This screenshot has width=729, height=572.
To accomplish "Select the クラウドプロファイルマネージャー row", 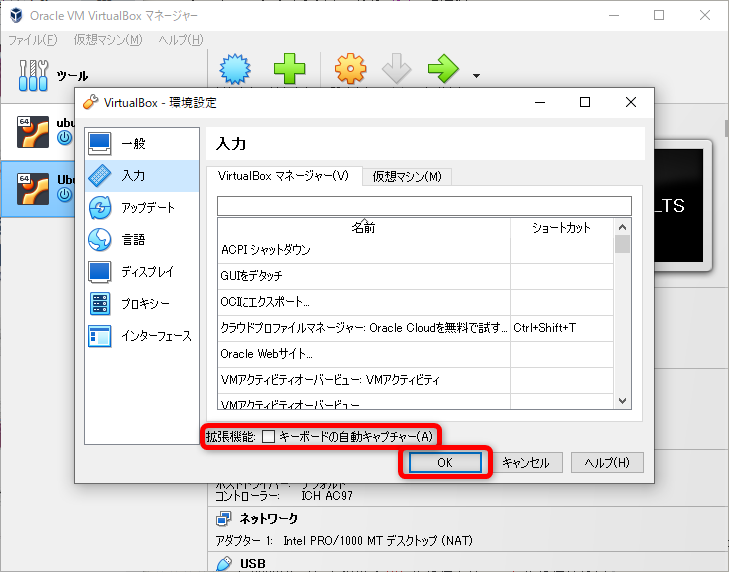I will click(x=415, y=328).
